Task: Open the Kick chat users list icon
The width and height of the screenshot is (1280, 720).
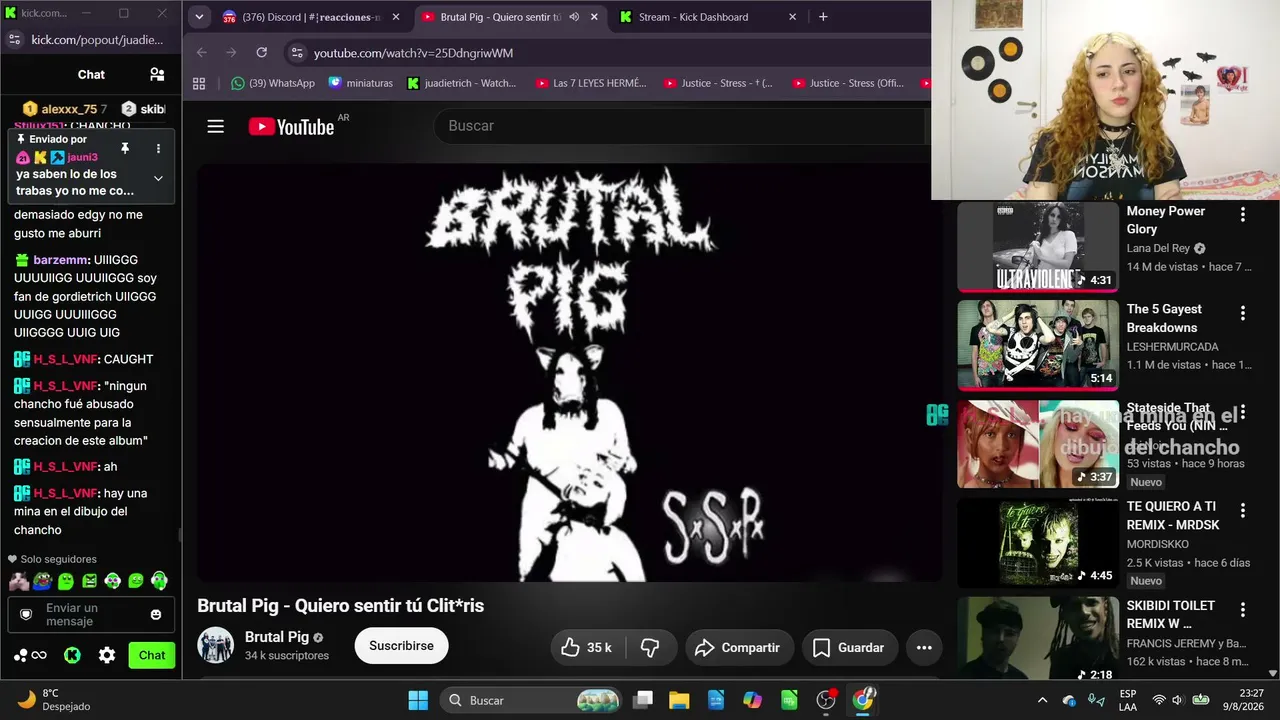Action: click(x=157, y=74)
